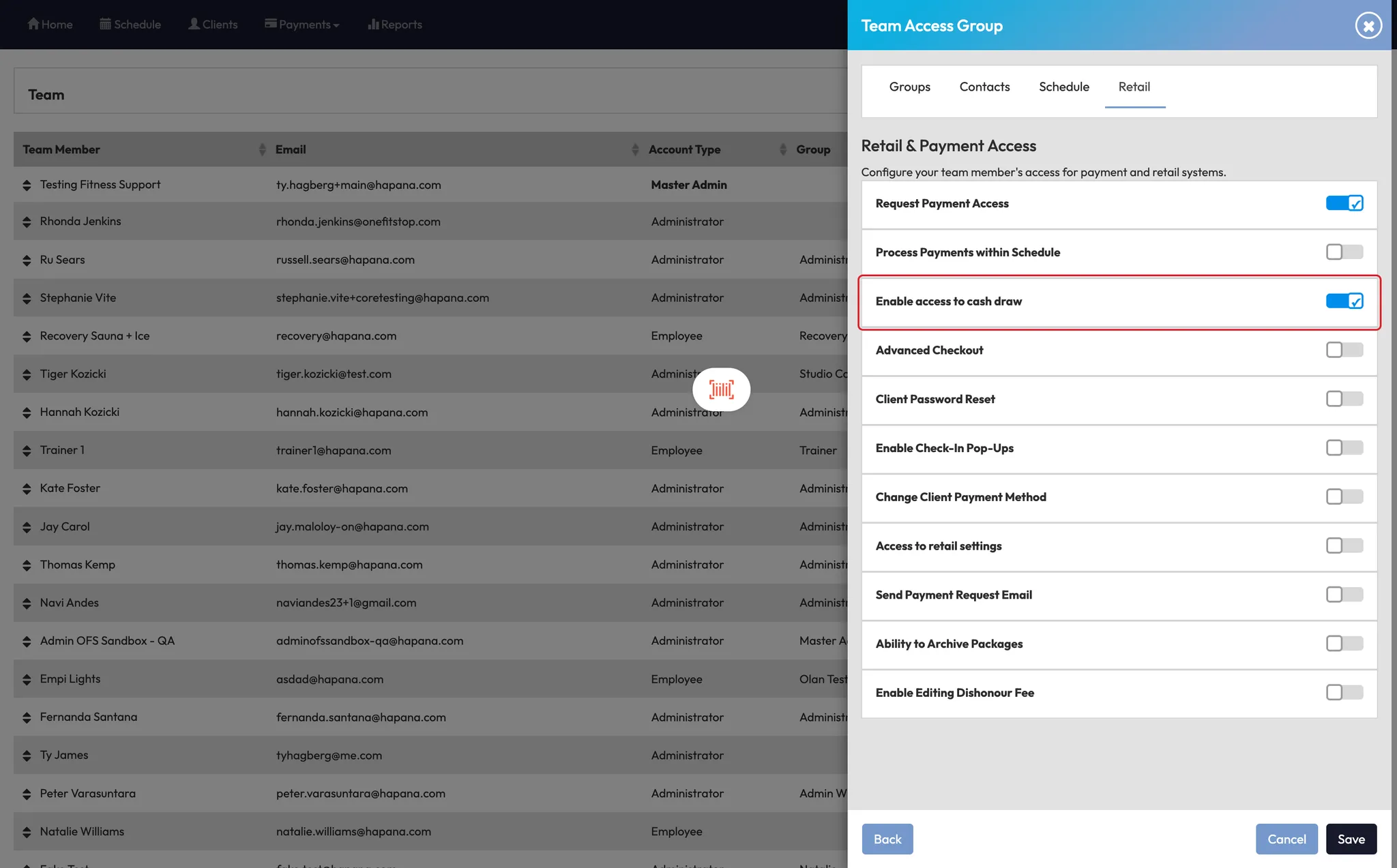Sort by Account Type column arrows
Screen dimensions: 1397x868
coord(782,149)
